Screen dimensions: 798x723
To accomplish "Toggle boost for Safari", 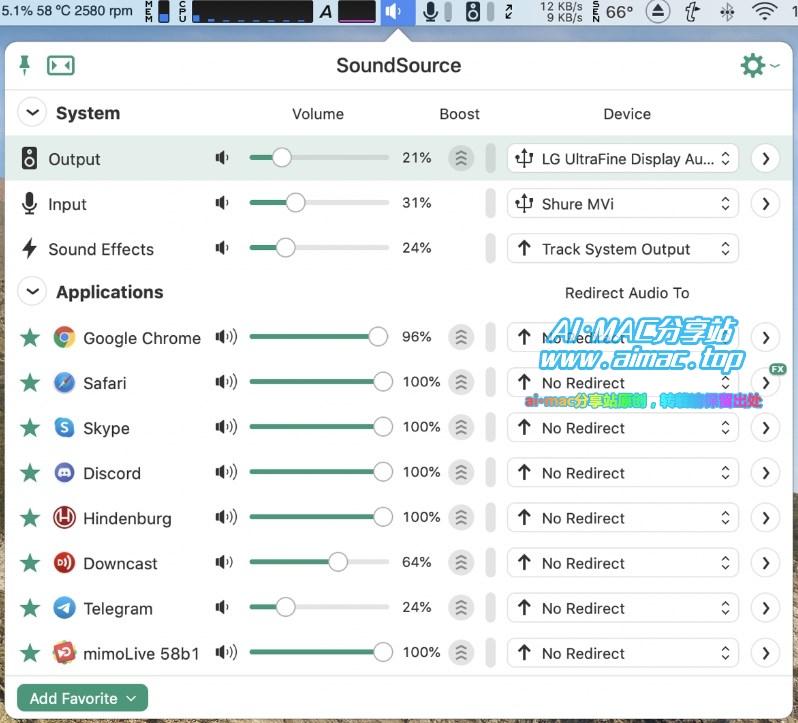I will pos(461,382).
